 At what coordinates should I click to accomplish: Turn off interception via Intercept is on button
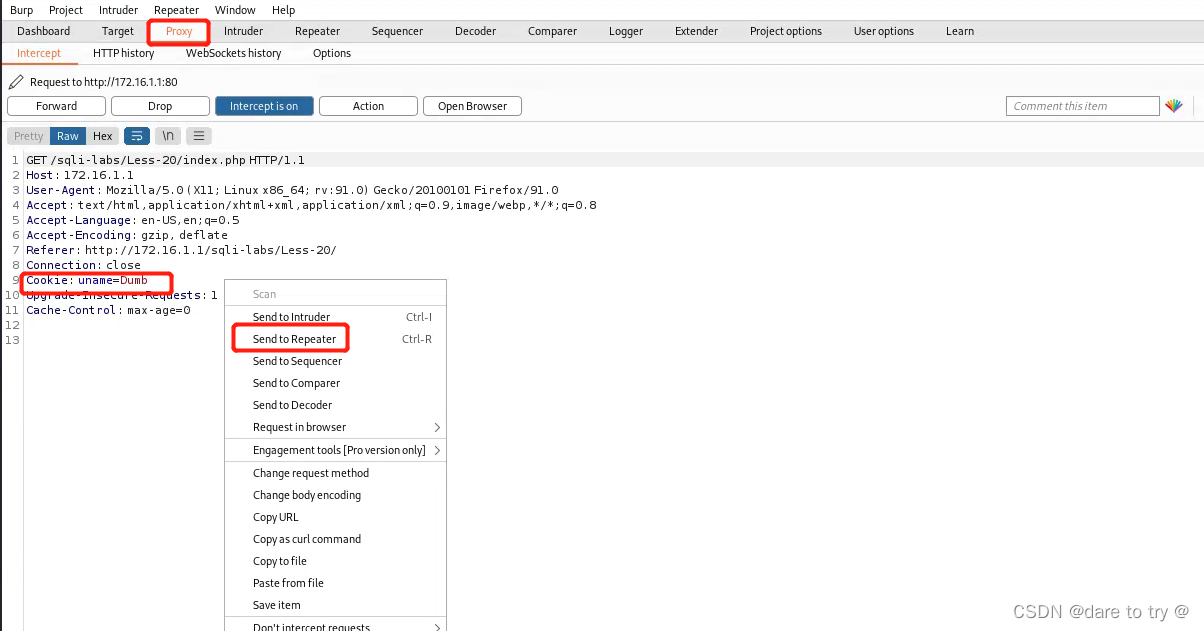tap(263, 105)
